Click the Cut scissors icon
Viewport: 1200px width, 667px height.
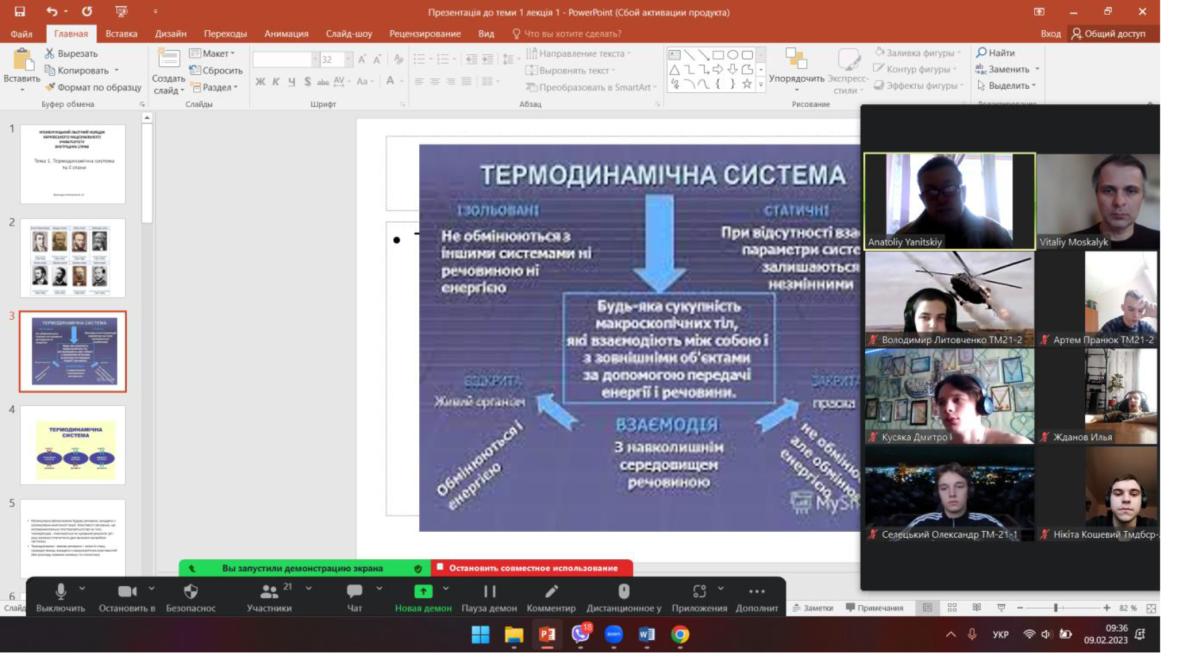[x=50, y=53]
